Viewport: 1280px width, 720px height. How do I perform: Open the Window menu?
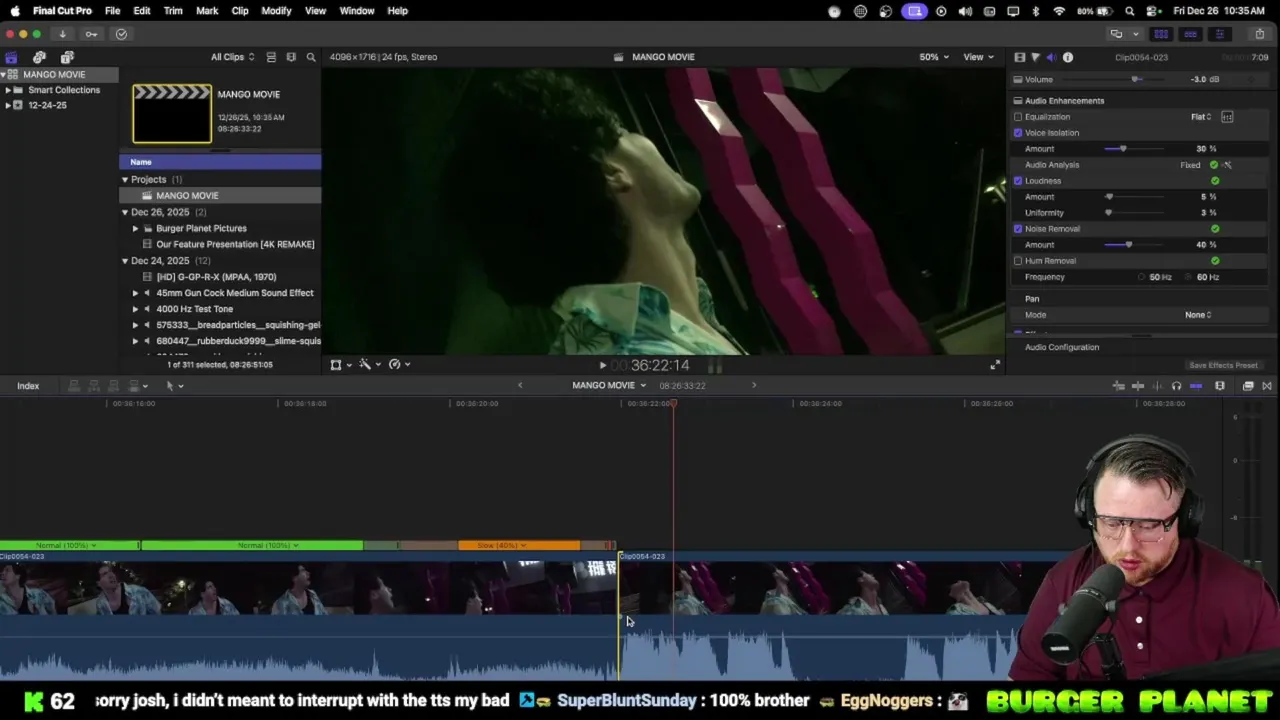pyautogui.click(x=357, y=10)
